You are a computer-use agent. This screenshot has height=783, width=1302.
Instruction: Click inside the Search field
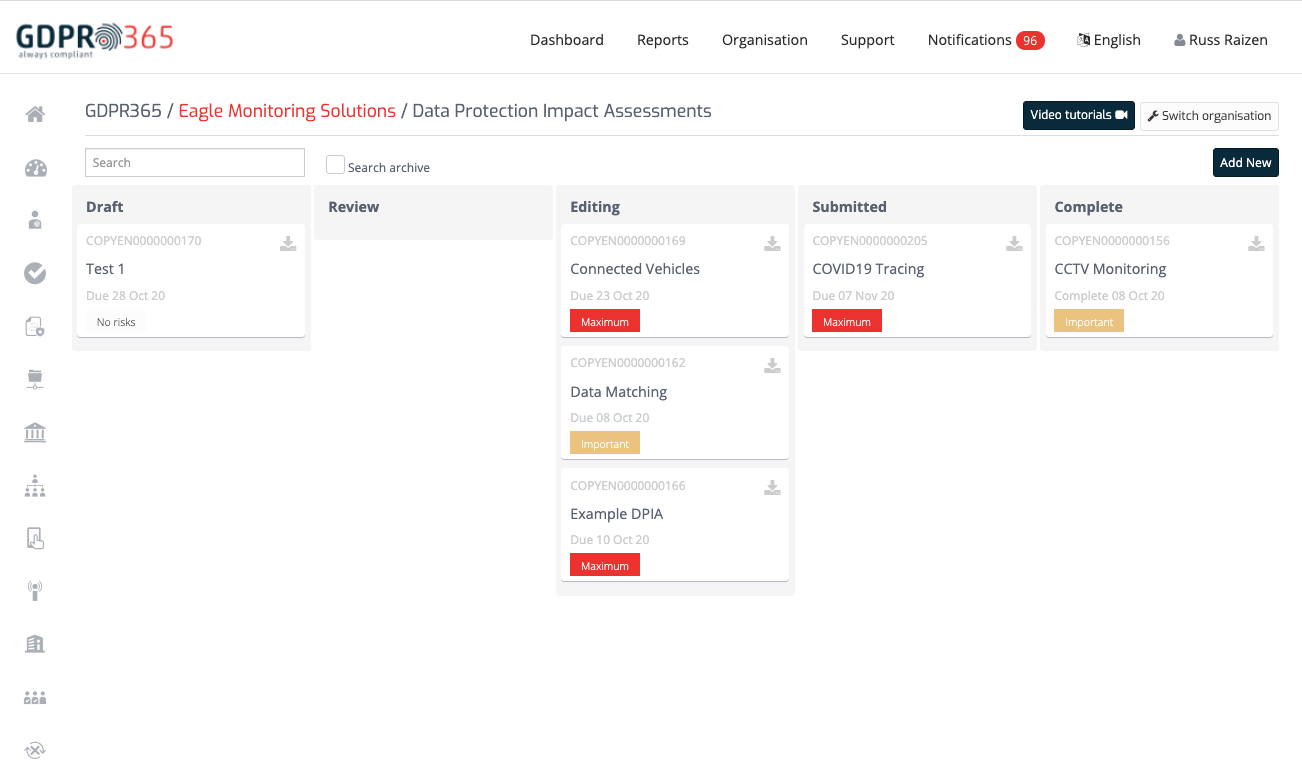[195, 162]
